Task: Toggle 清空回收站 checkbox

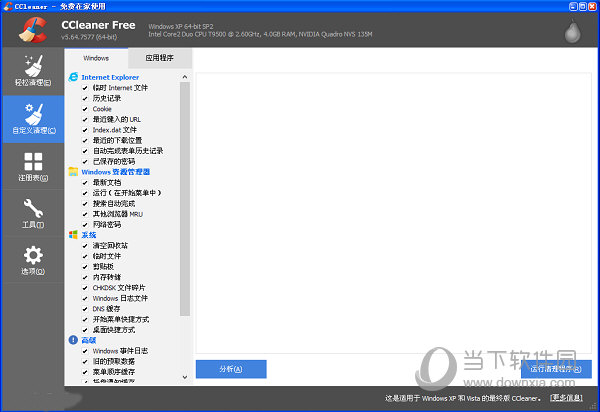Action: click(85, 246)
